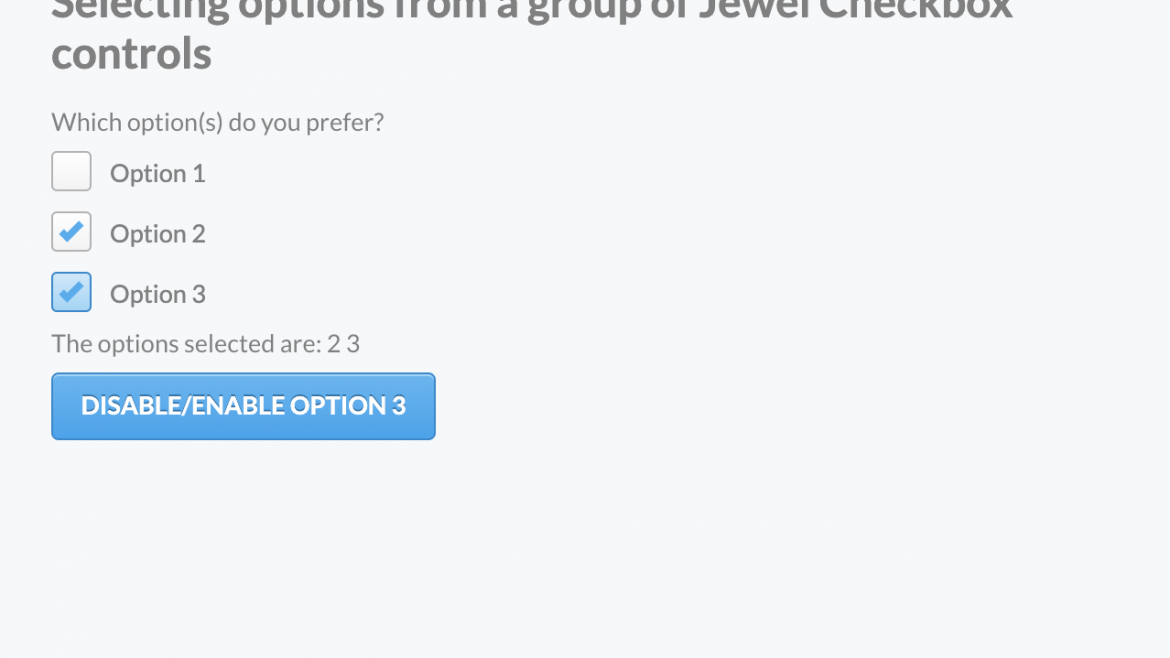This screenshot has width=1170, height=658.
Task: Click the blue checkmark beside Option 2
Action: pyautogui.click(x=71, y=232)
